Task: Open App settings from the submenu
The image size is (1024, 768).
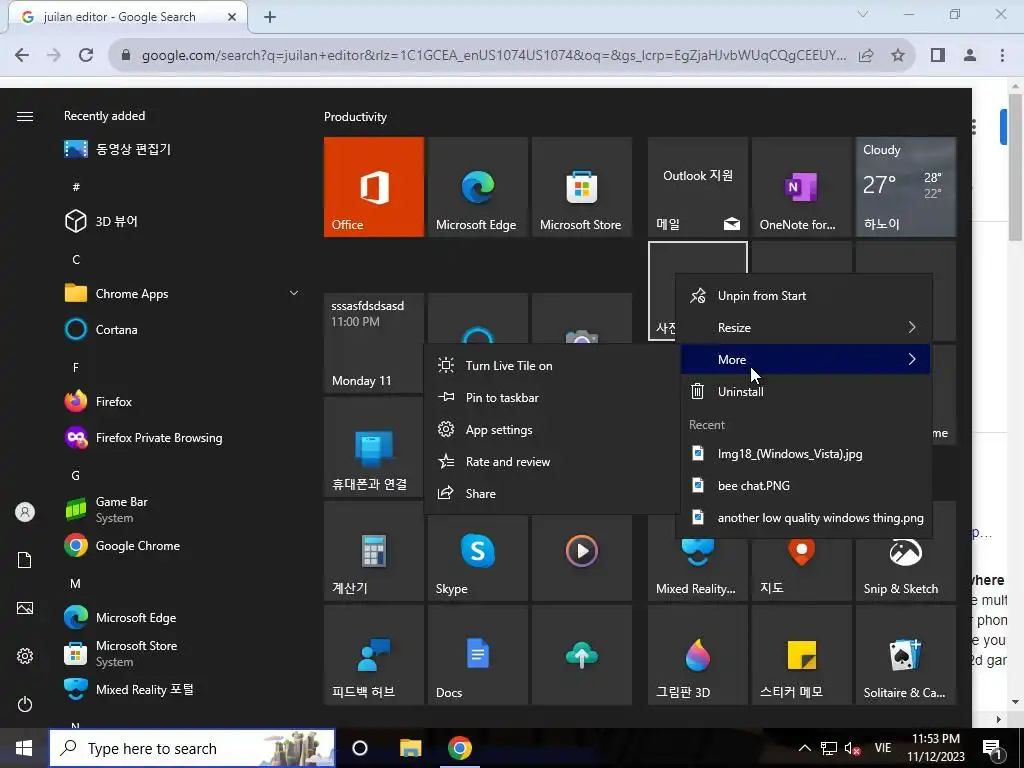Action: [x=551, y=430]
